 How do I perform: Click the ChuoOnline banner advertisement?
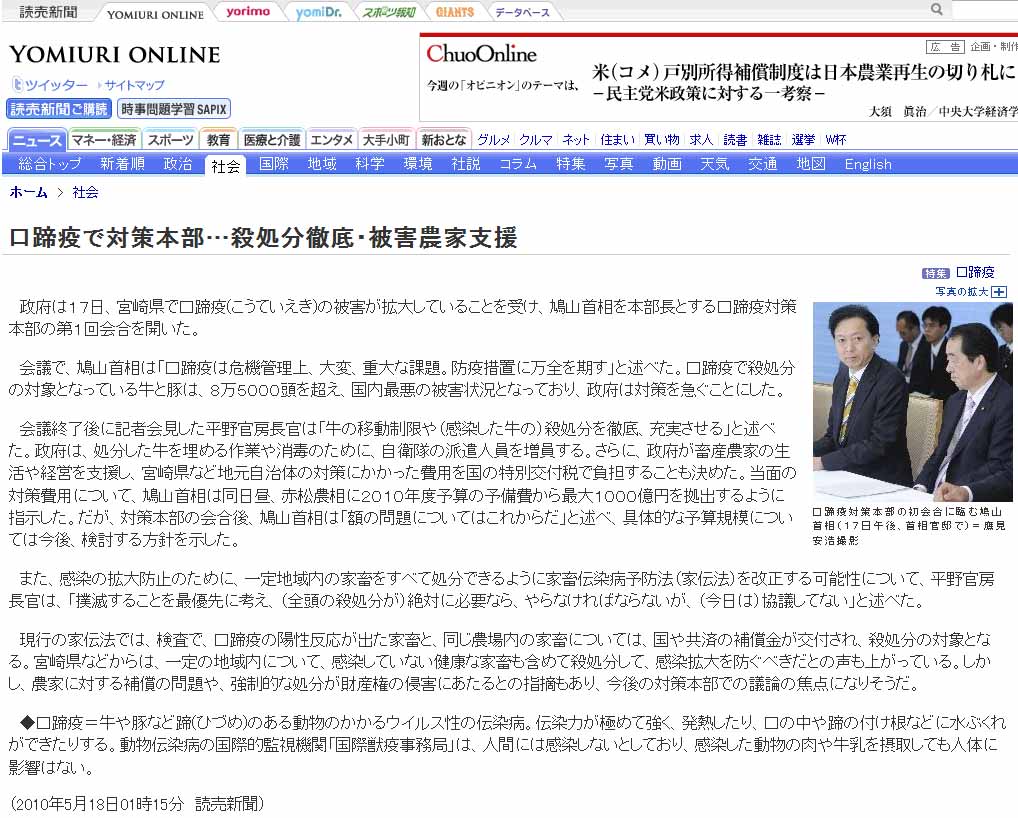[718, 77]
